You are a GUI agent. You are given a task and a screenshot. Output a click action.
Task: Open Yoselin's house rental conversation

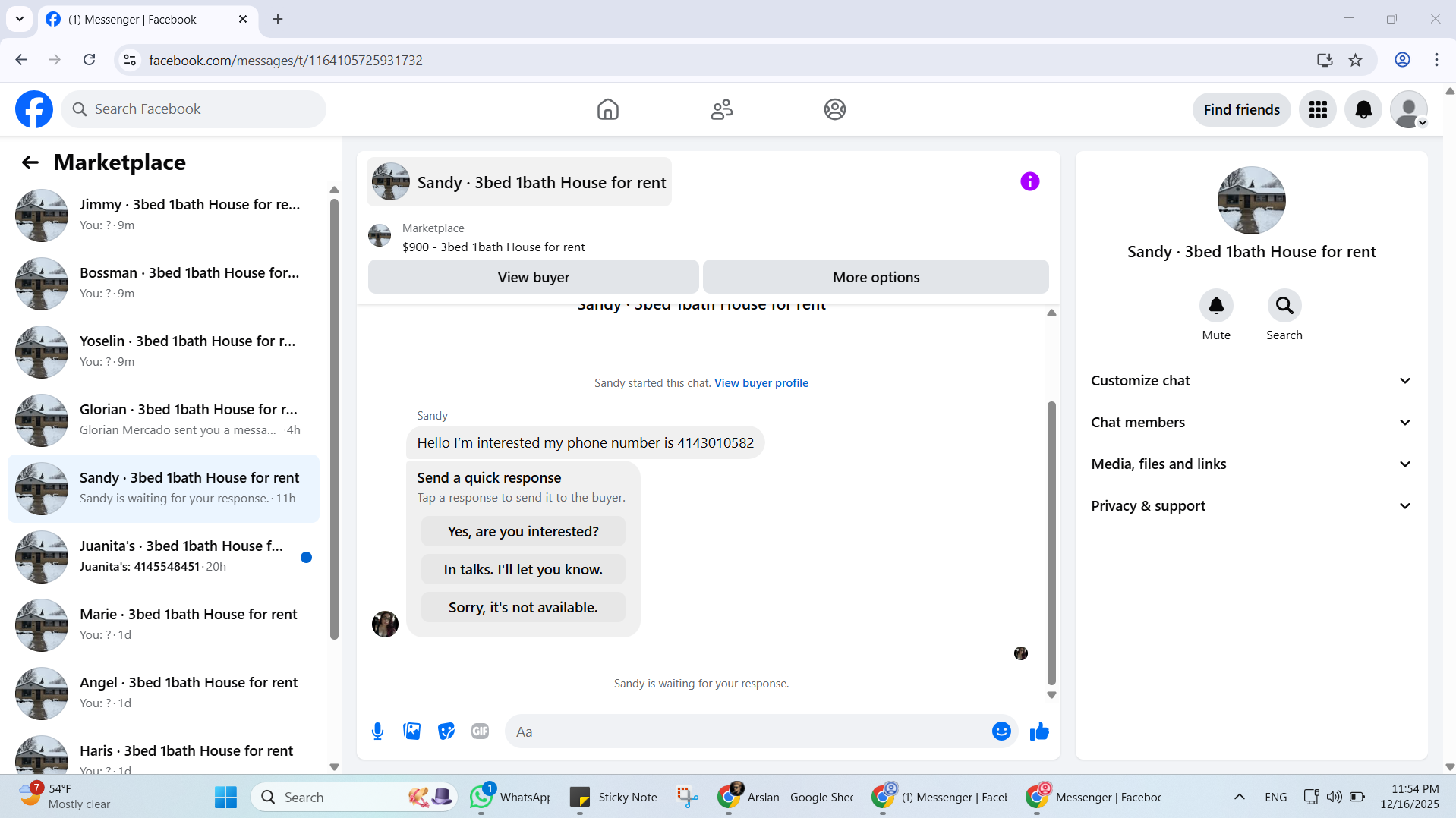coord(163,352)
